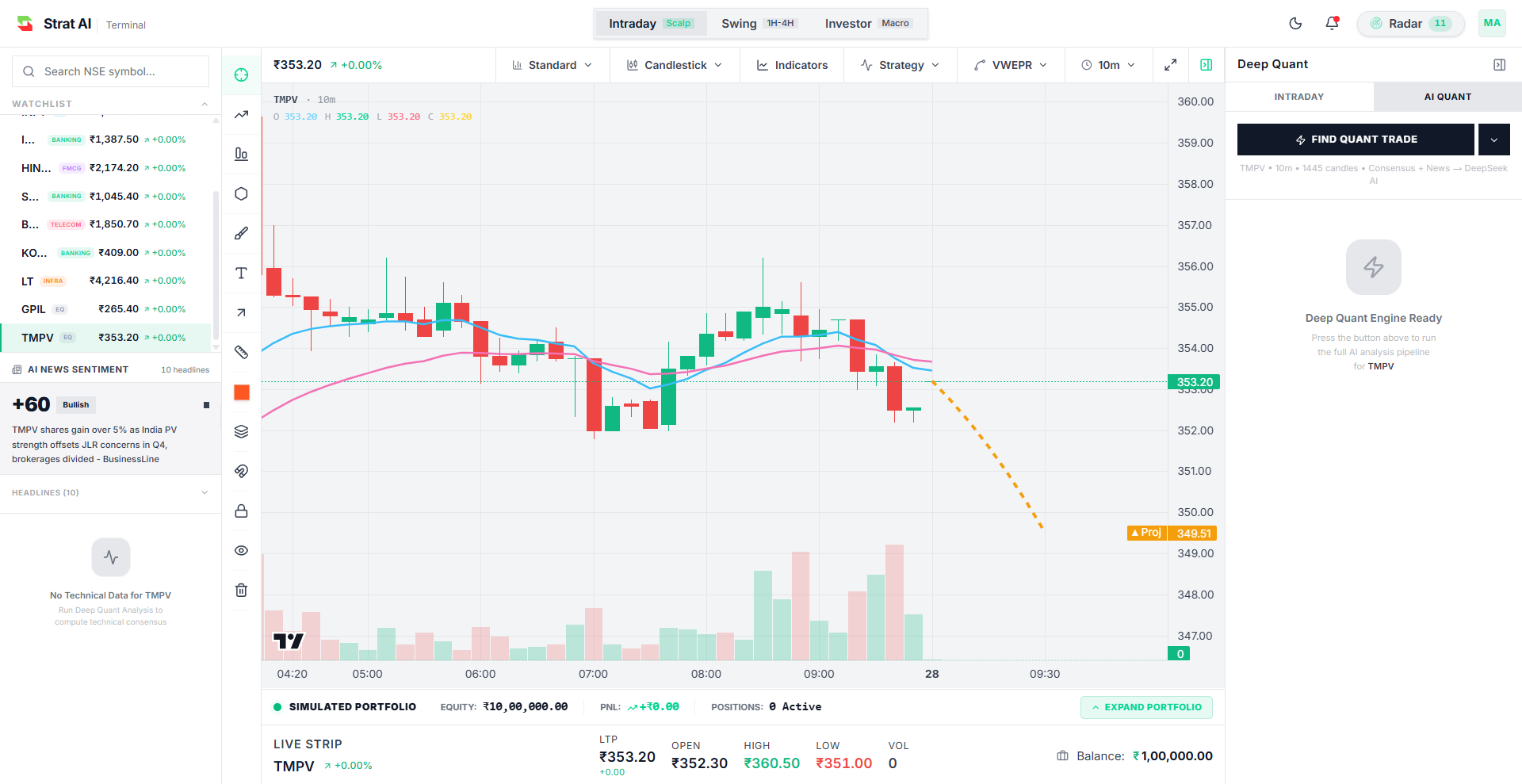Click the Bullish sentiment badge
The width and height of the screenshot is (1522, 784).
click(76, 405)
